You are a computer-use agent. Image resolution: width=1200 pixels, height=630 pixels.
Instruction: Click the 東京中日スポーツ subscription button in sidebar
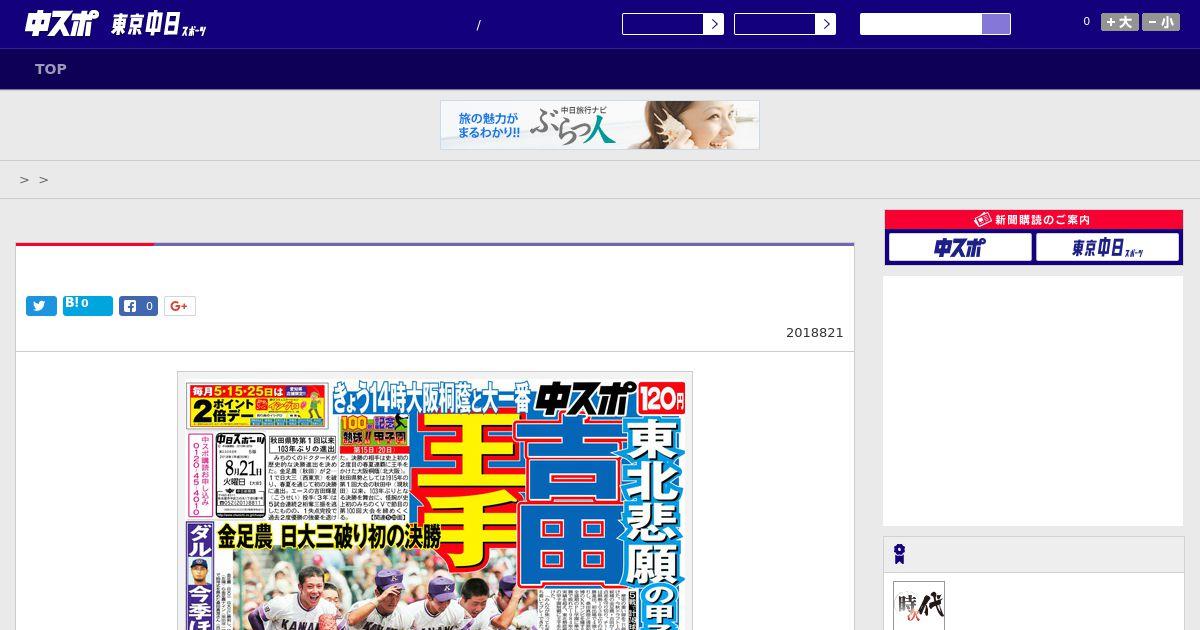1107,247
